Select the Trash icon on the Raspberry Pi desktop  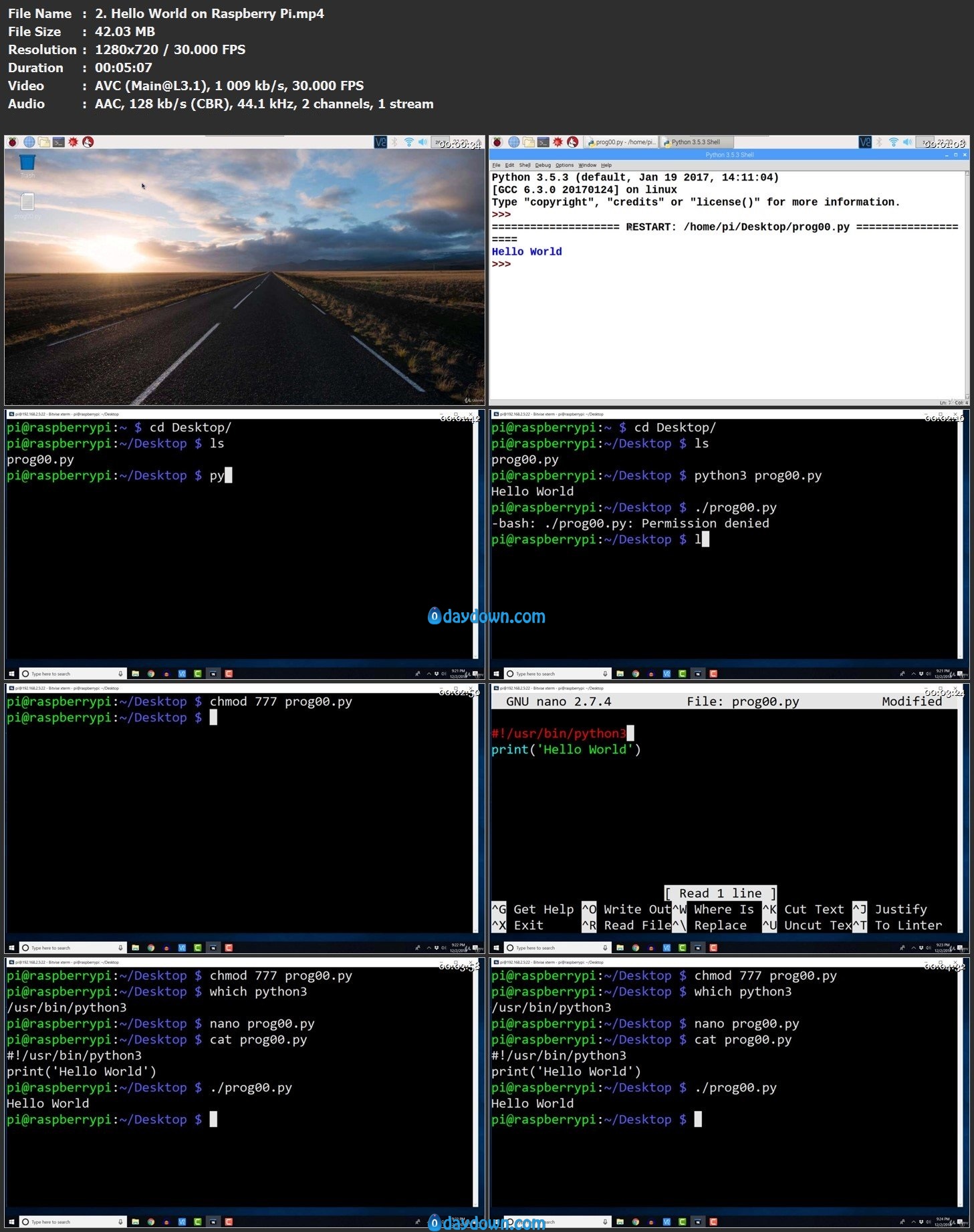tap(27, 166)
